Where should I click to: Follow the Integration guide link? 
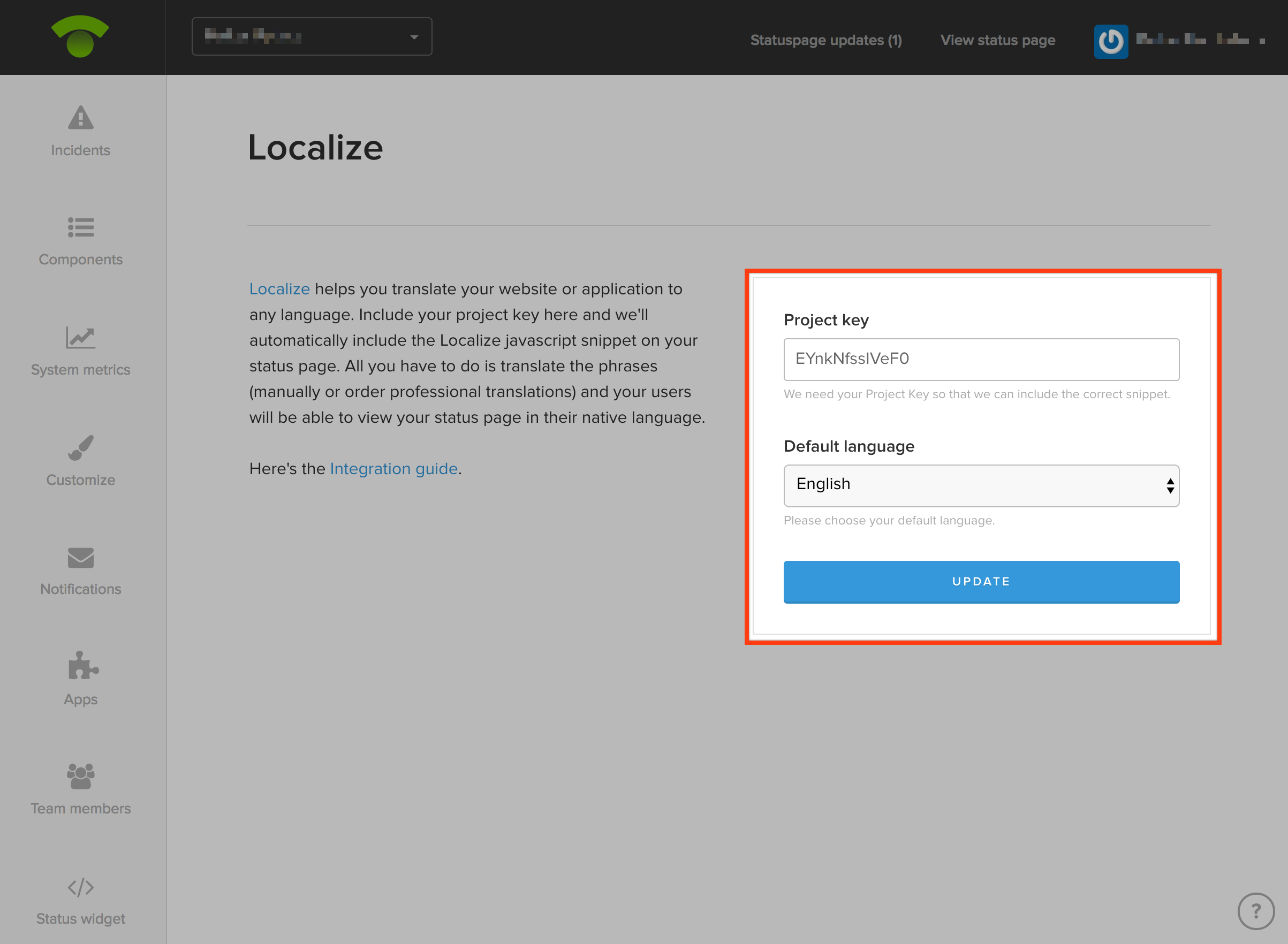click(x=393, y=469)
